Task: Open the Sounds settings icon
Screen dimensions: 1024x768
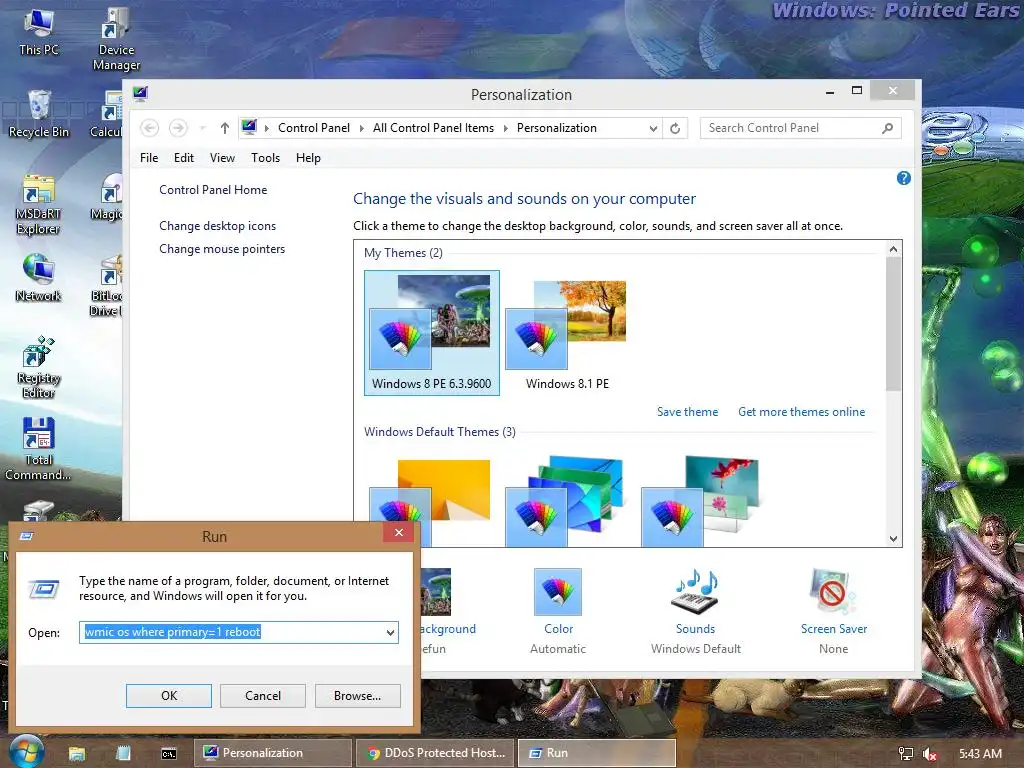Action: click(695, 592)
